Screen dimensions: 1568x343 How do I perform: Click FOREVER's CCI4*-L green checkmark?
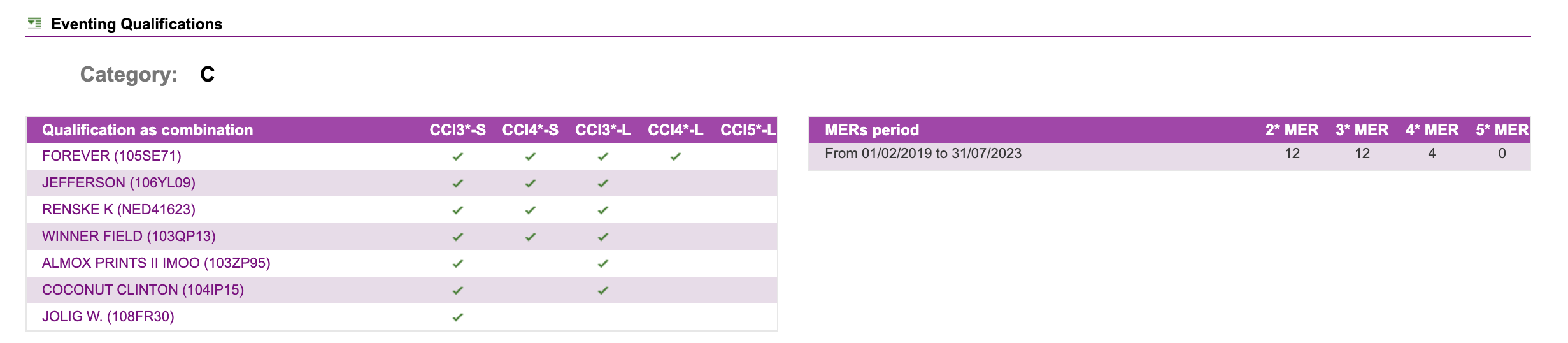(x=676, y=156)
